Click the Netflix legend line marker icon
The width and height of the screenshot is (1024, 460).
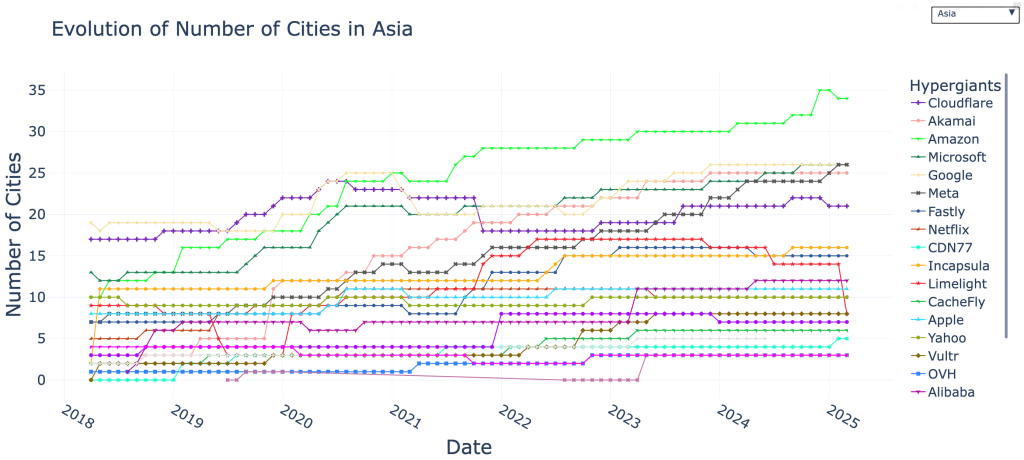(917, 230)
